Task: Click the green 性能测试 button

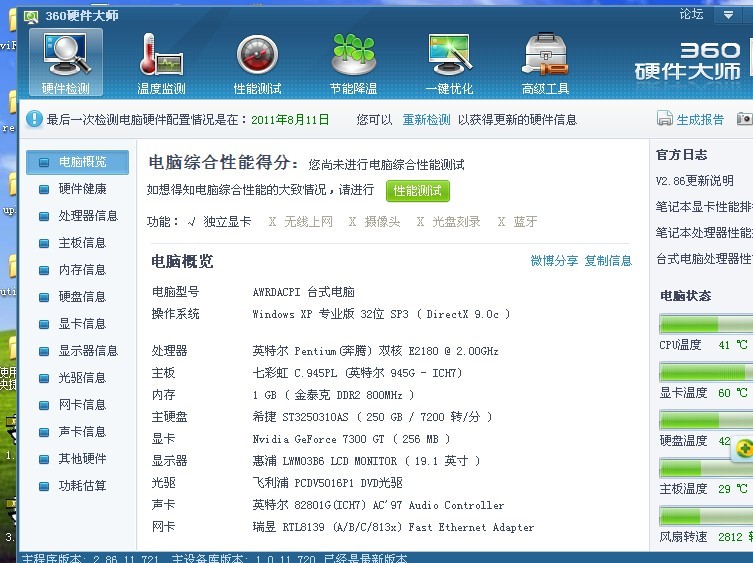Action: 417,191
